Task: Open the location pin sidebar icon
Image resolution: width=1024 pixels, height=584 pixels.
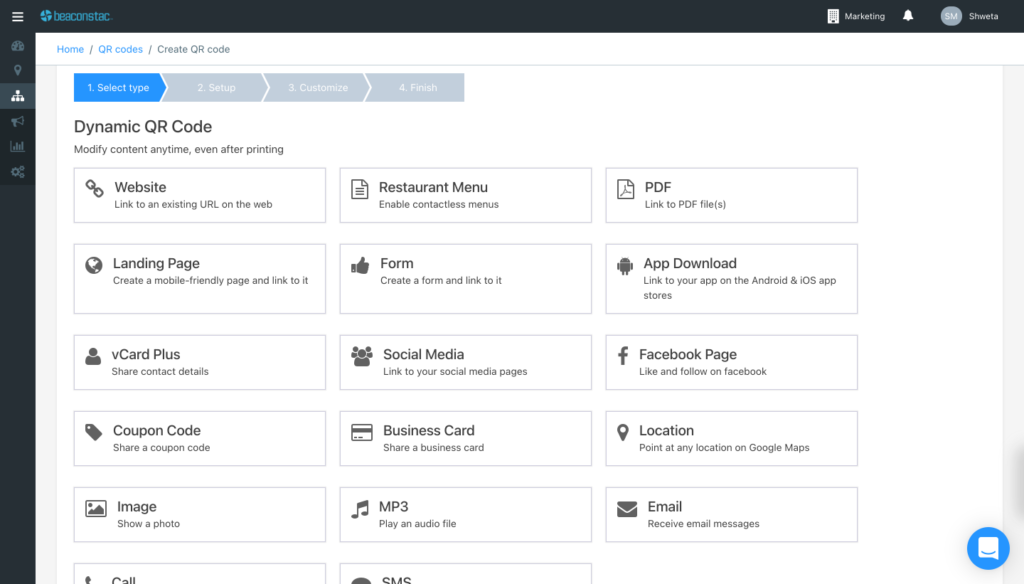Action: click(18, 71)
